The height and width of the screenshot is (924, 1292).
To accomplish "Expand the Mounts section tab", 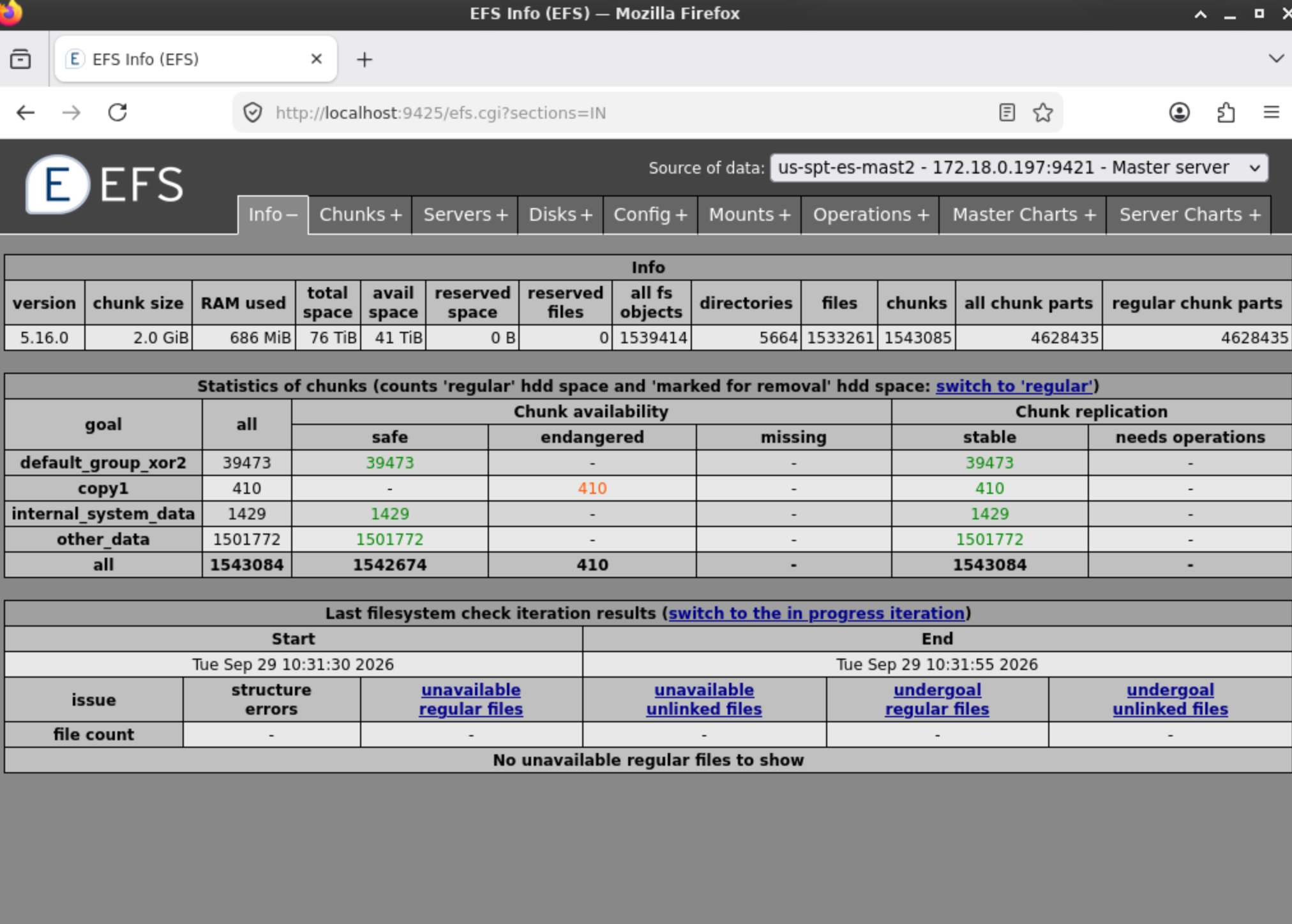I will (749, 215).
